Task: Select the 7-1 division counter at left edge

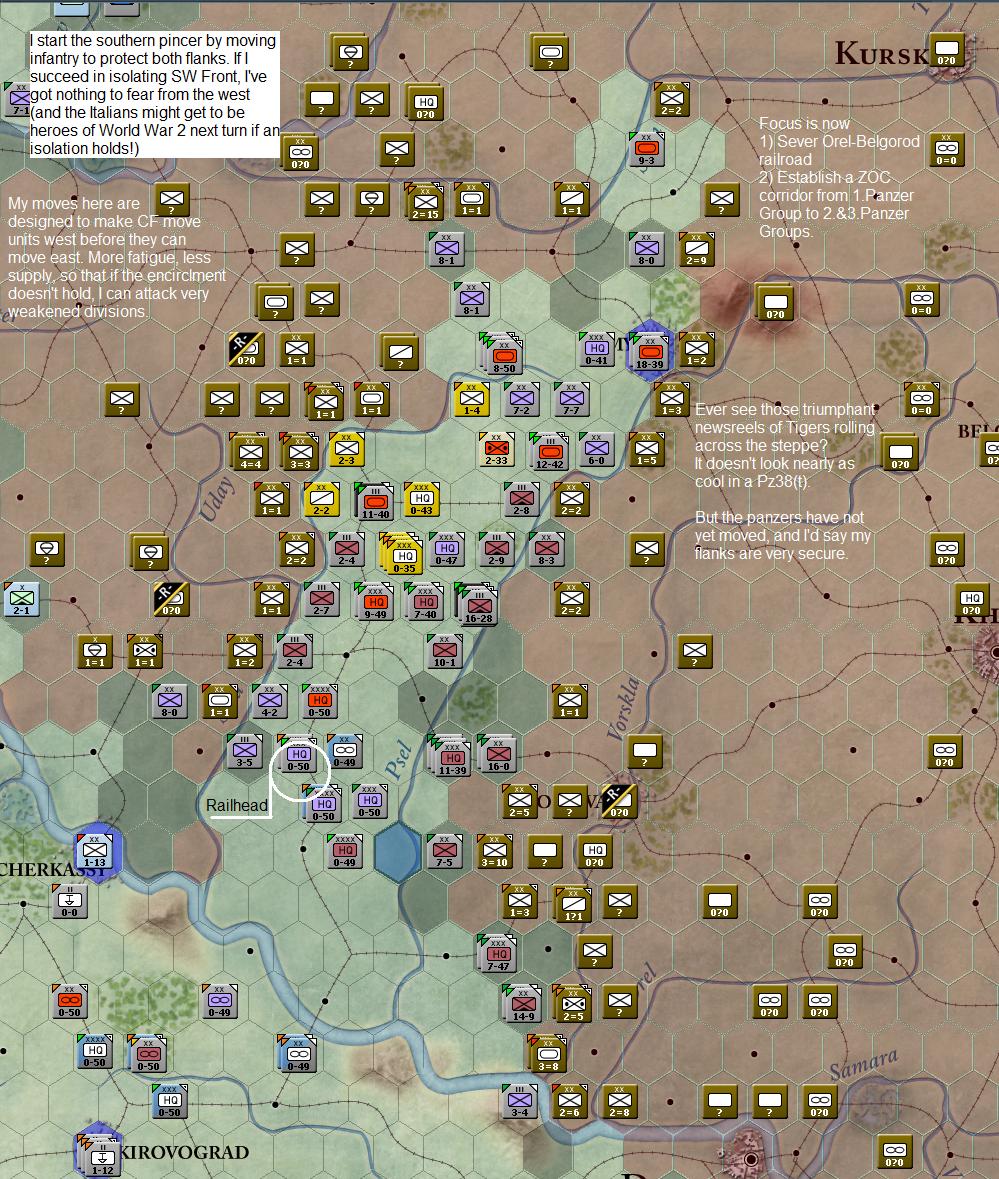Action: click(x=17, y=99)
